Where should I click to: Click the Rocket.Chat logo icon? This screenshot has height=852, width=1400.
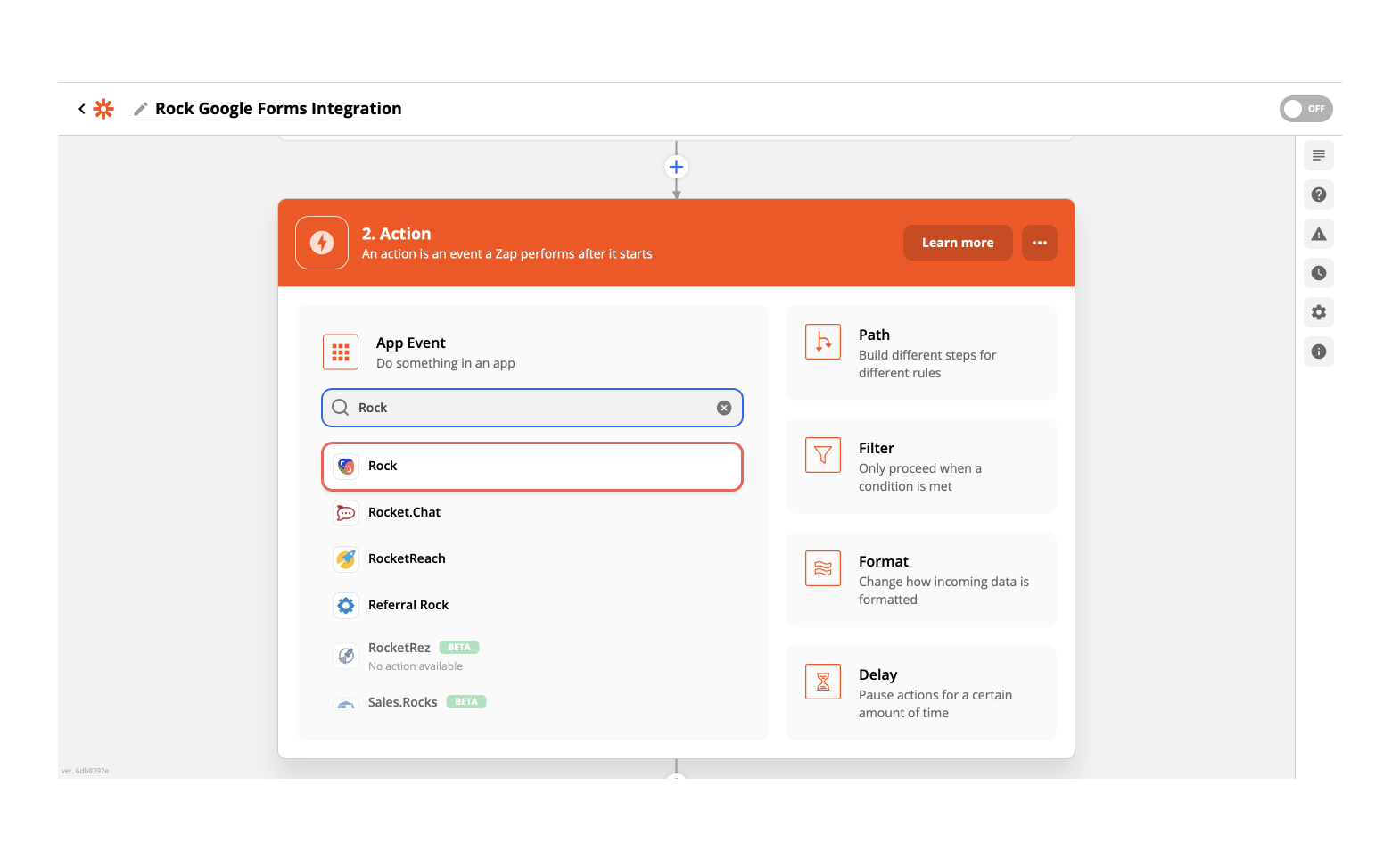[346, 513]
